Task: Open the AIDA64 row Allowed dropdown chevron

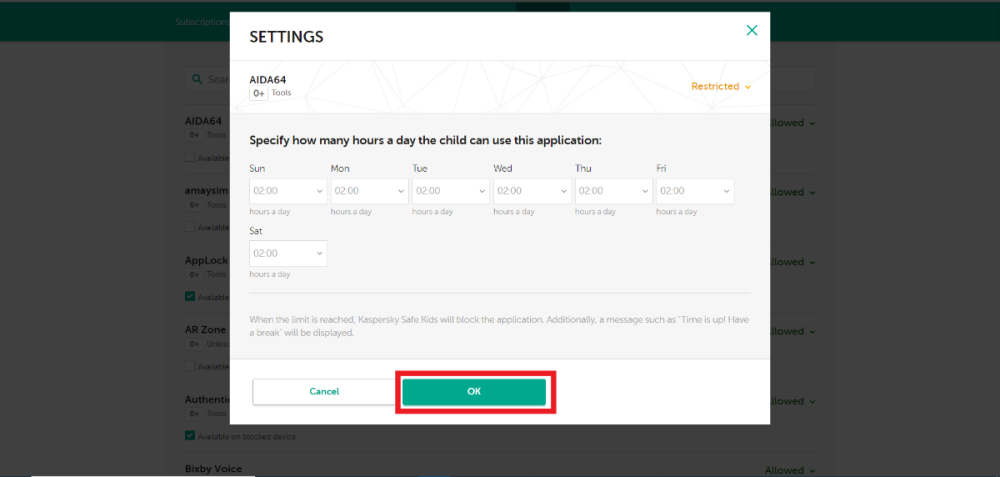Action: 812,123
